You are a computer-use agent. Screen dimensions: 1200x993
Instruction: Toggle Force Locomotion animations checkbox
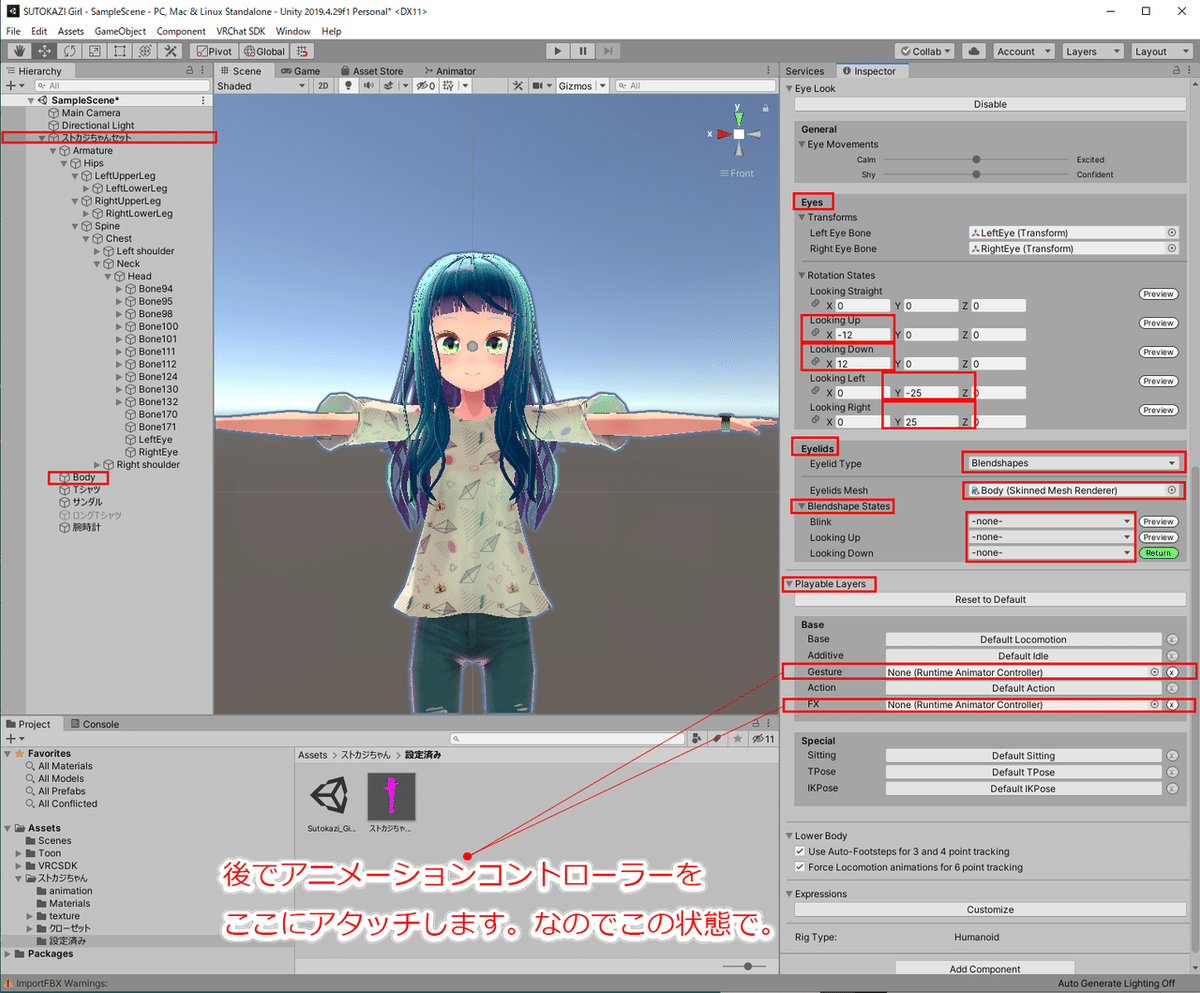[x=800, y=867]
